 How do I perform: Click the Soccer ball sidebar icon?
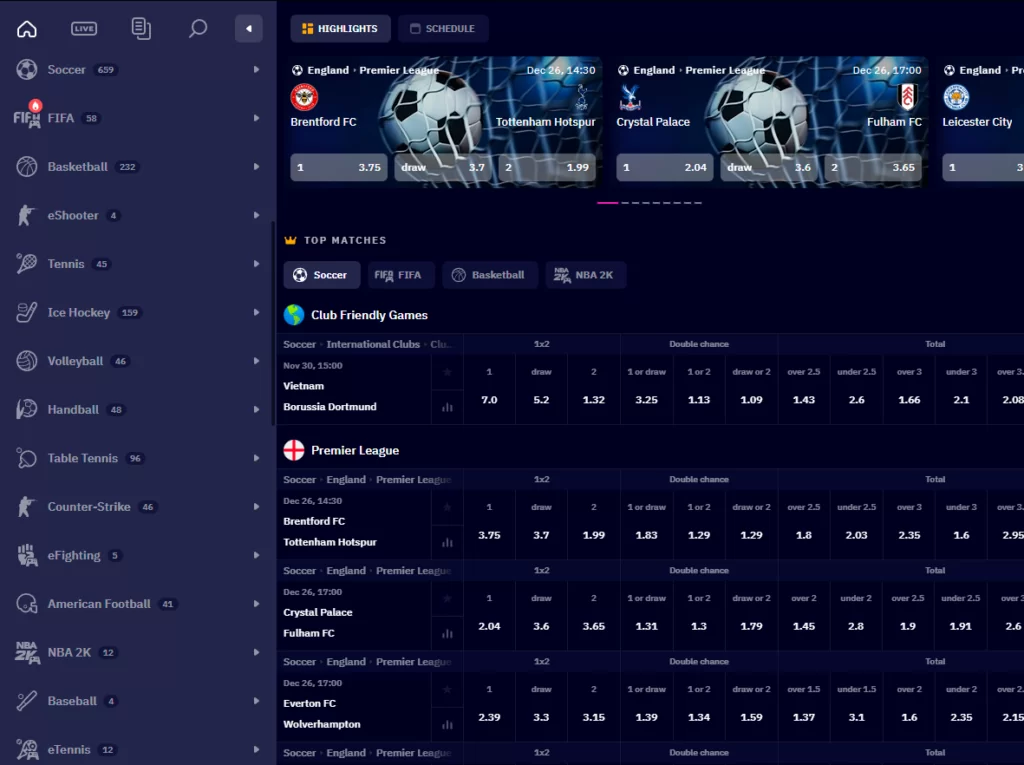pos(27,69)
